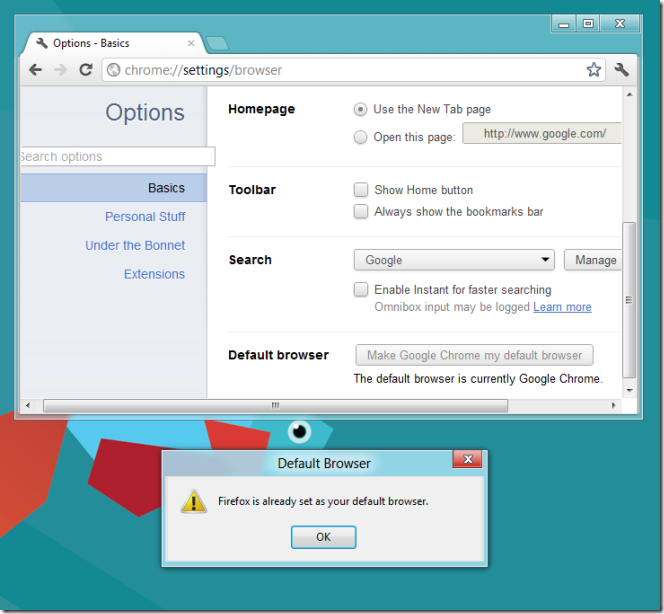
Task: Go to Under the Bonnet settings
Action: coord(135,246)
